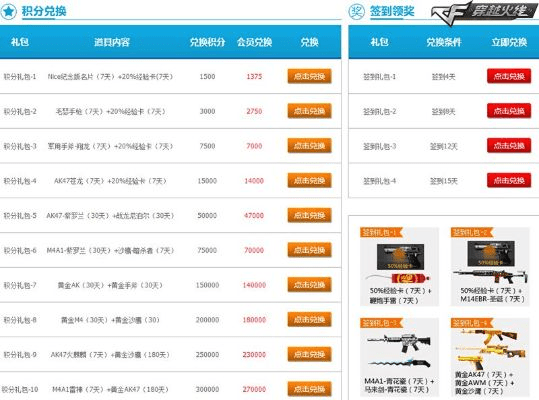Image resolution: width=539 pixels, height=400 pixels.
Task: Claim 签到礼包-3 with the red 点击兑换 button
Action: [509, 146]
